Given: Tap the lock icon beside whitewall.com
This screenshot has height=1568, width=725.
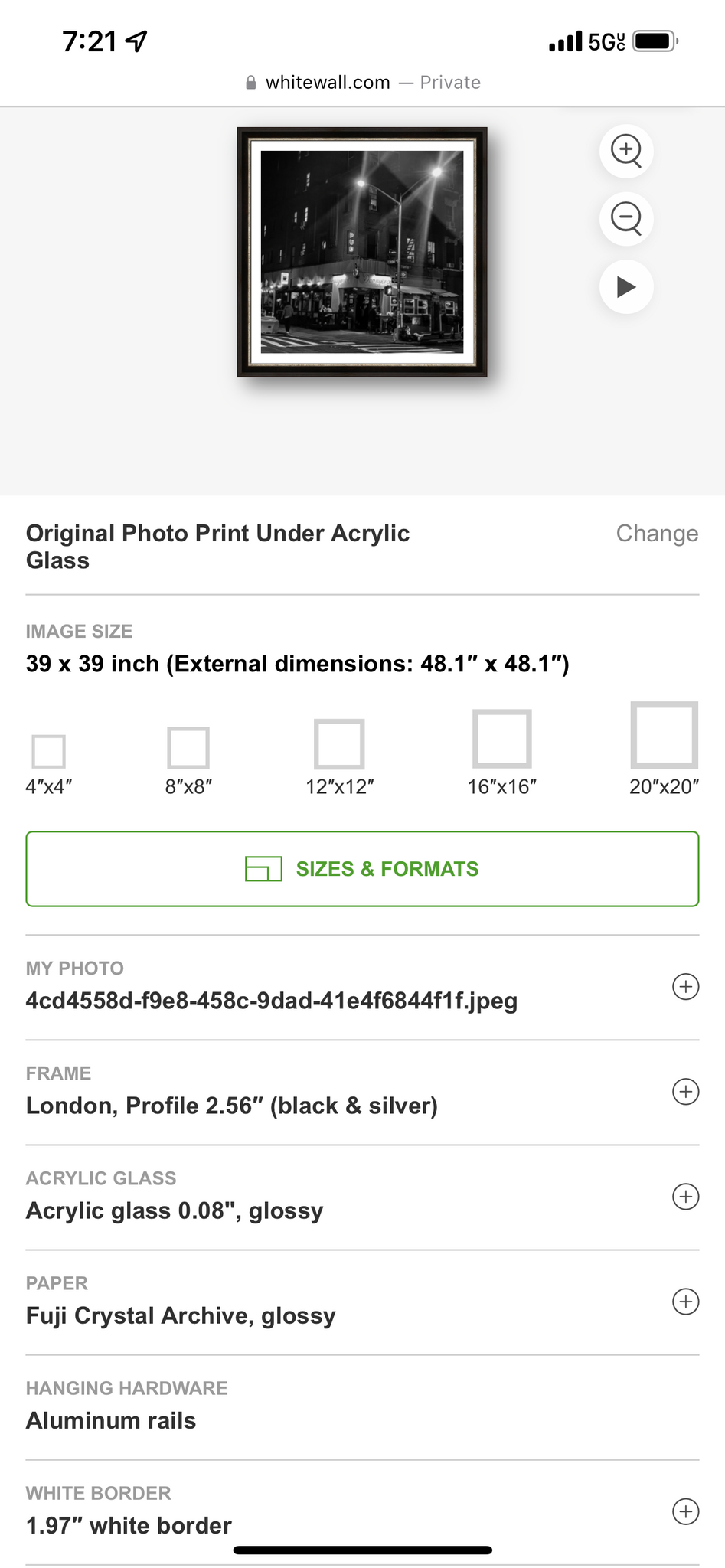Looking at the screenshot, I should point(250,83).
